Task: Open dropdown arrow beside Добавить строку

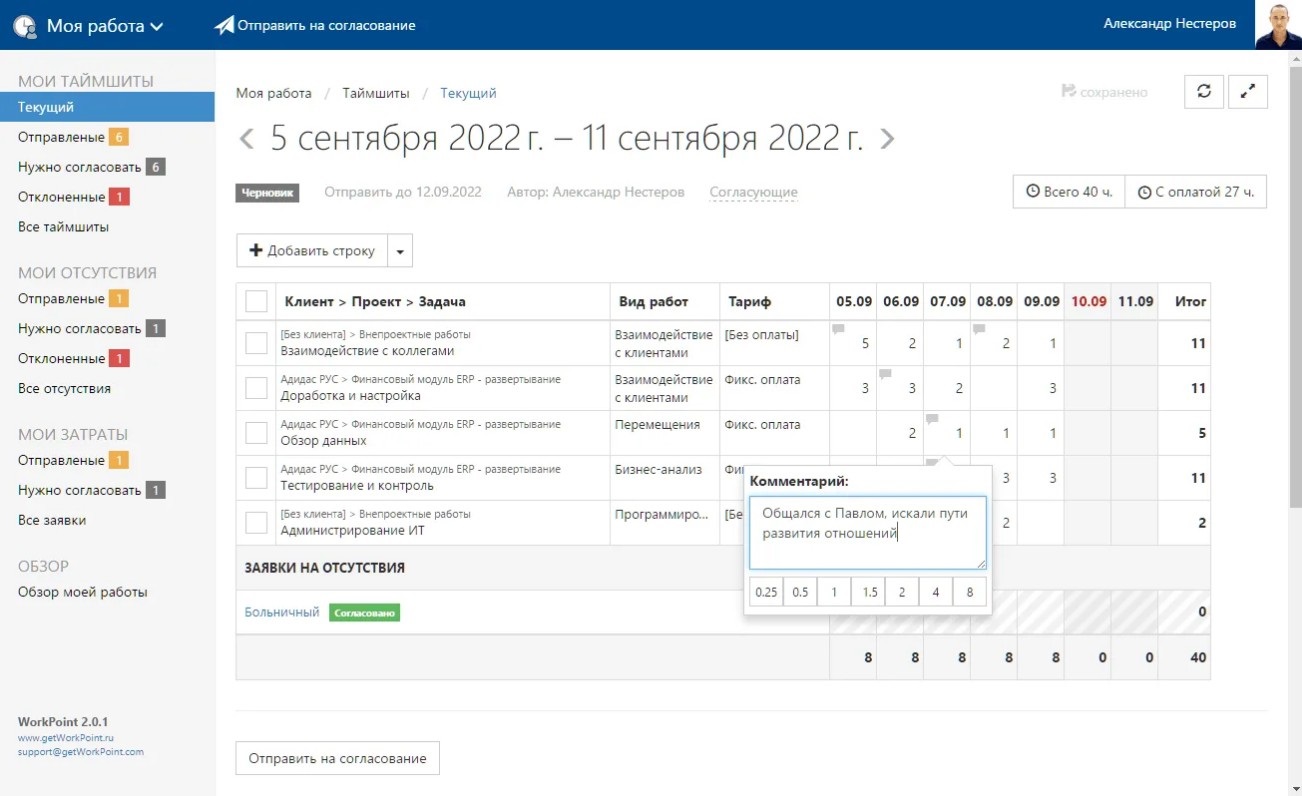Action: [400, 251]
